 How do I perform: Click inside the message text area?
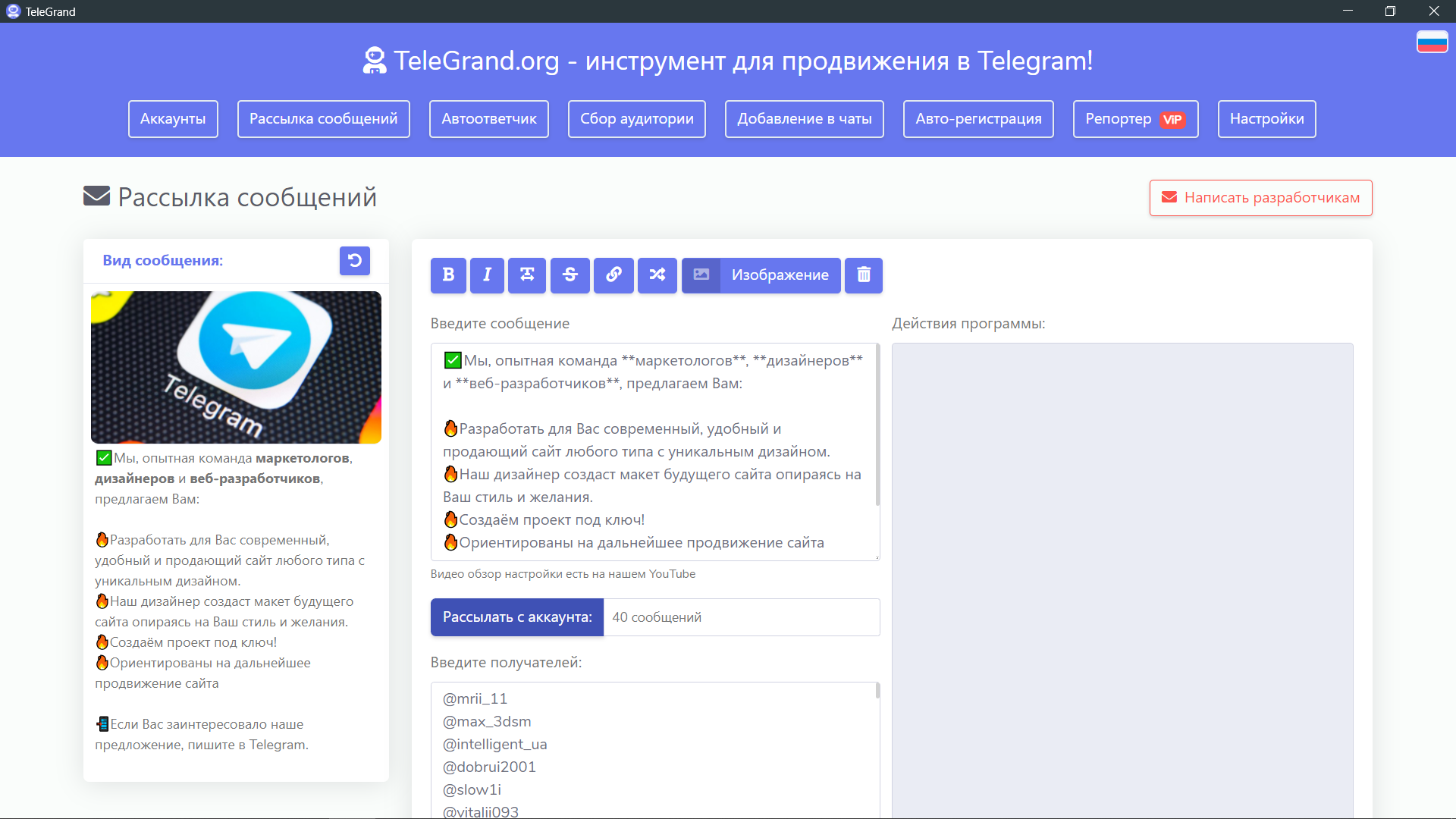652,452
